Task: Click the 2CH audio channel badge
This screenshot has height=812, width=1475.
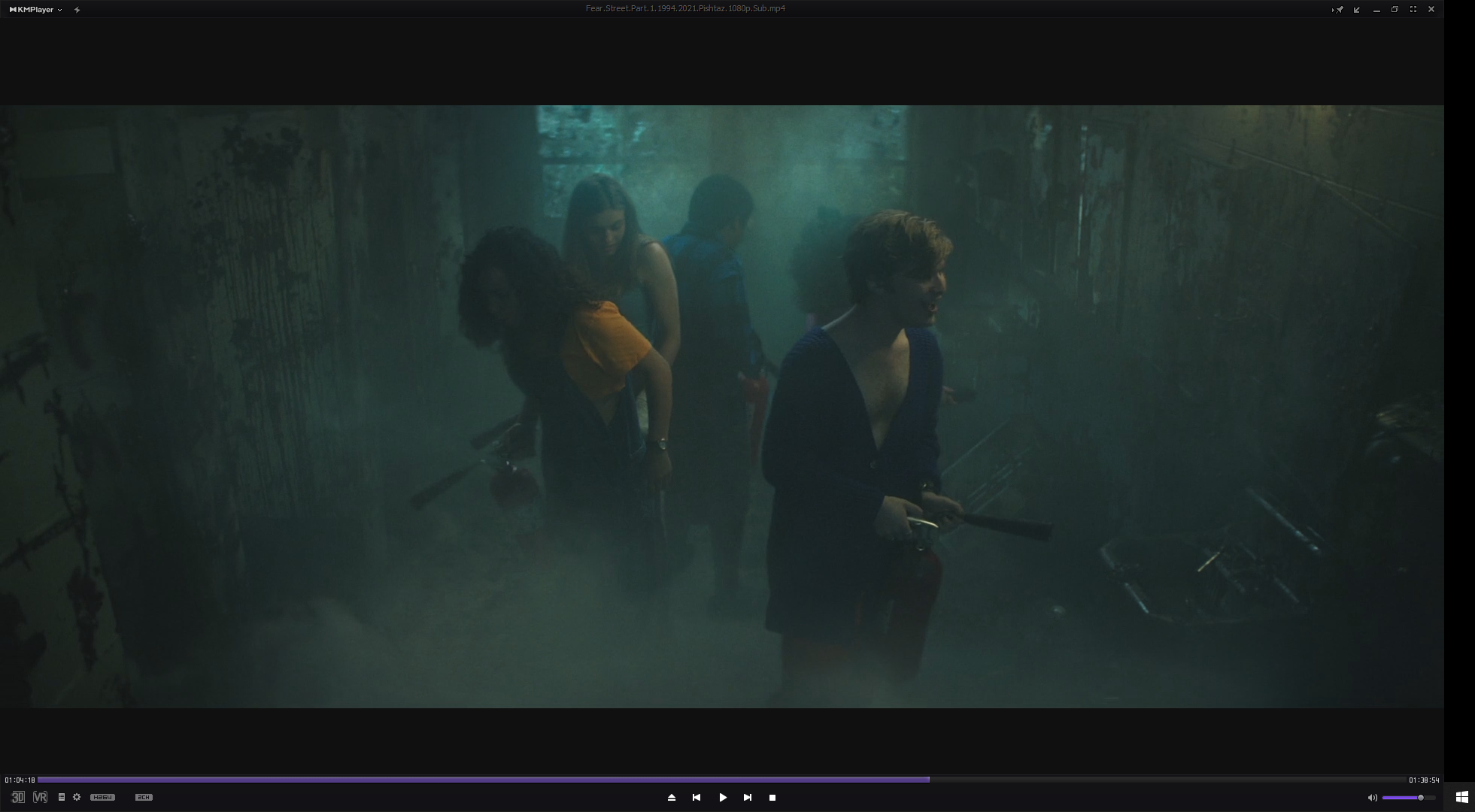Action: 144,797
